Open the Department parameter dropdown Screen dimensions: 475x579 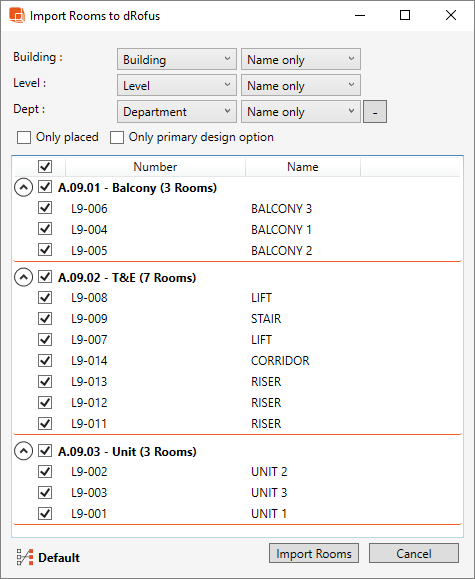(177, 112)
